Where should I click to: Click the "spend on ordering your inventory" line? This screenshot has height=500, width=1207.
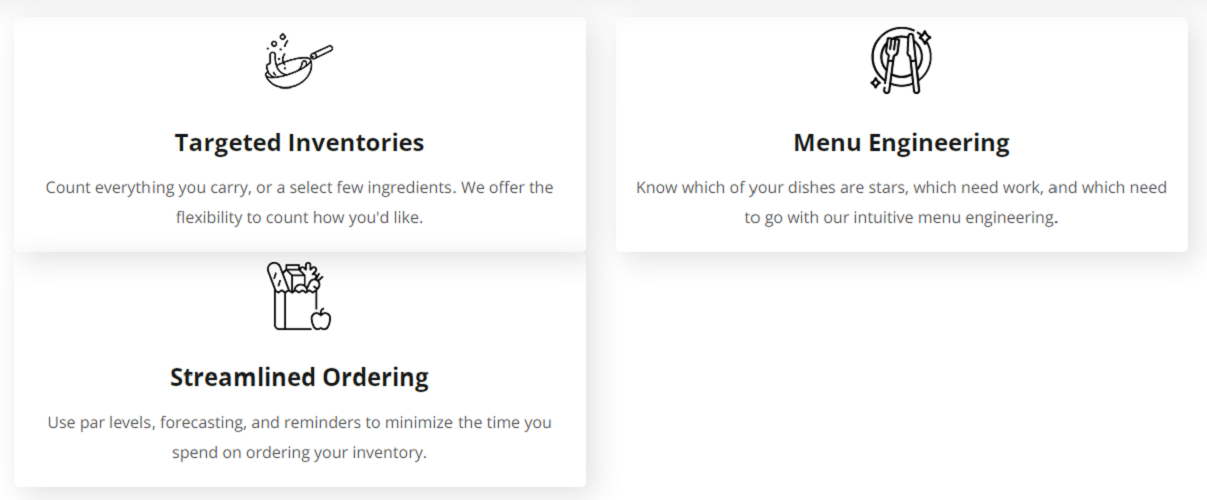pos(299,452)
